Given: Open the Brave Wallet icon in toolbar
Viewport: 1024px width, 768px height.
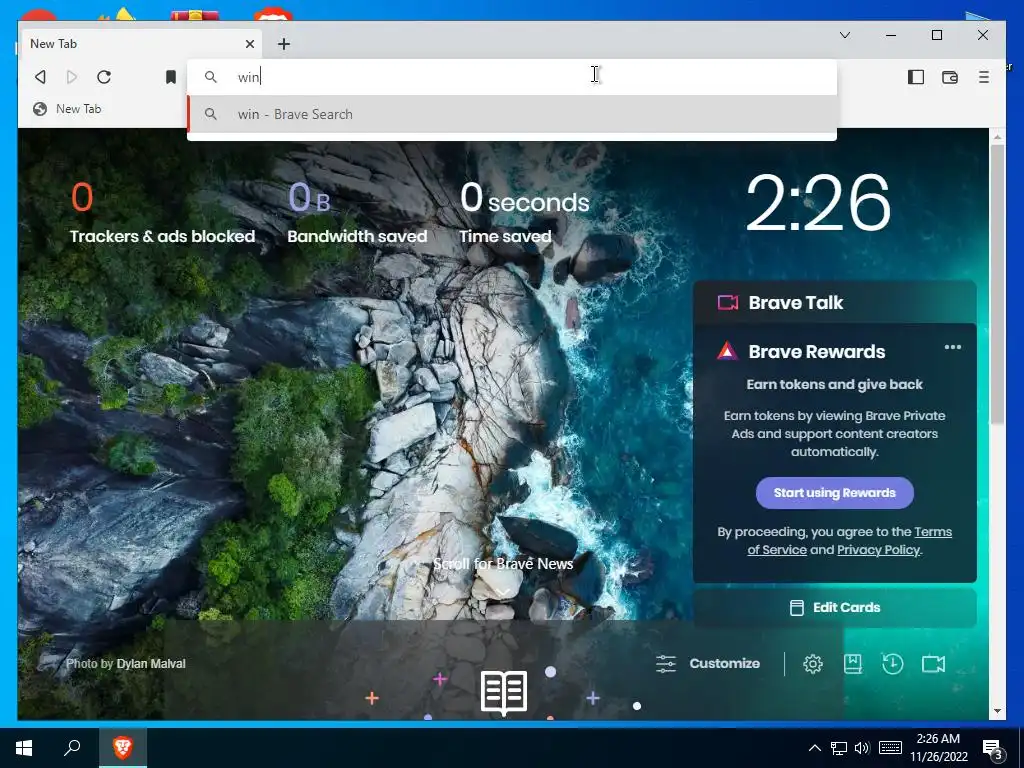Looking at the screenshot, I should tap(950, 77).
